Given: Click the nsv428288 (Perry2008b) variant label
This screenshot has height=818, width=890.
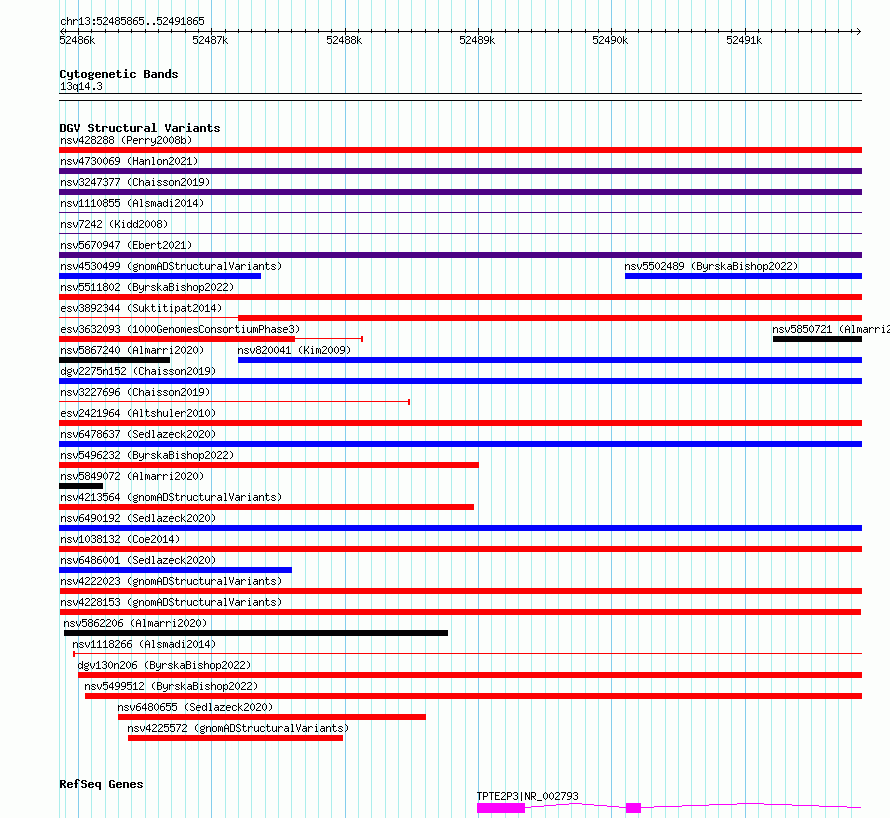Looking at the screenshot, I should click(126, 140).
